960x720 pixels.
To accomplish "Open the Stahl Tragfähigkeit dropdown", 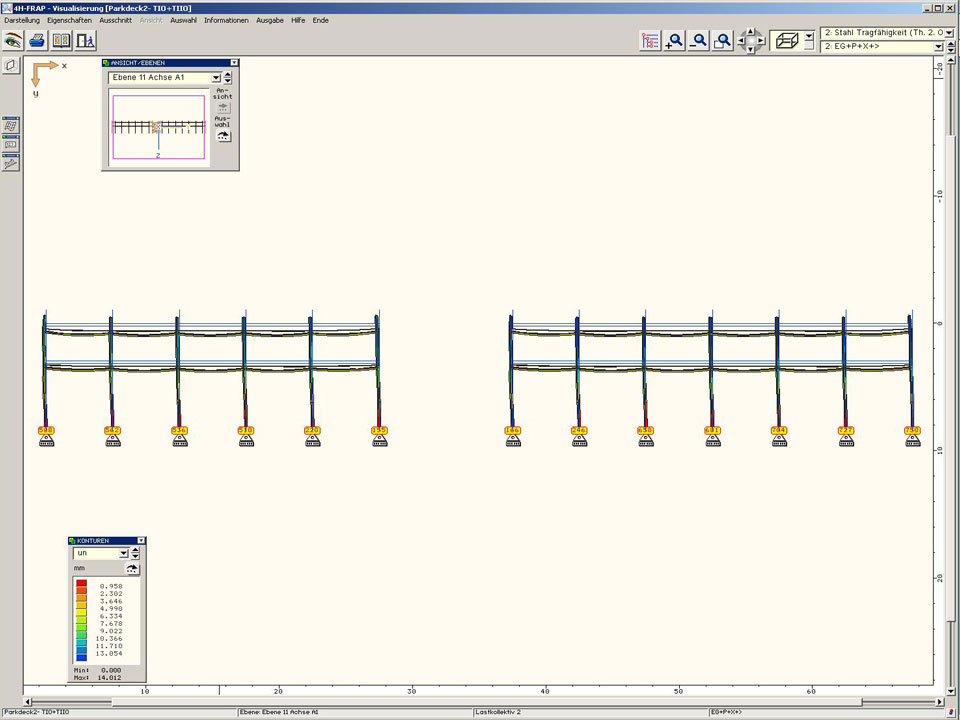I will 948,33.
